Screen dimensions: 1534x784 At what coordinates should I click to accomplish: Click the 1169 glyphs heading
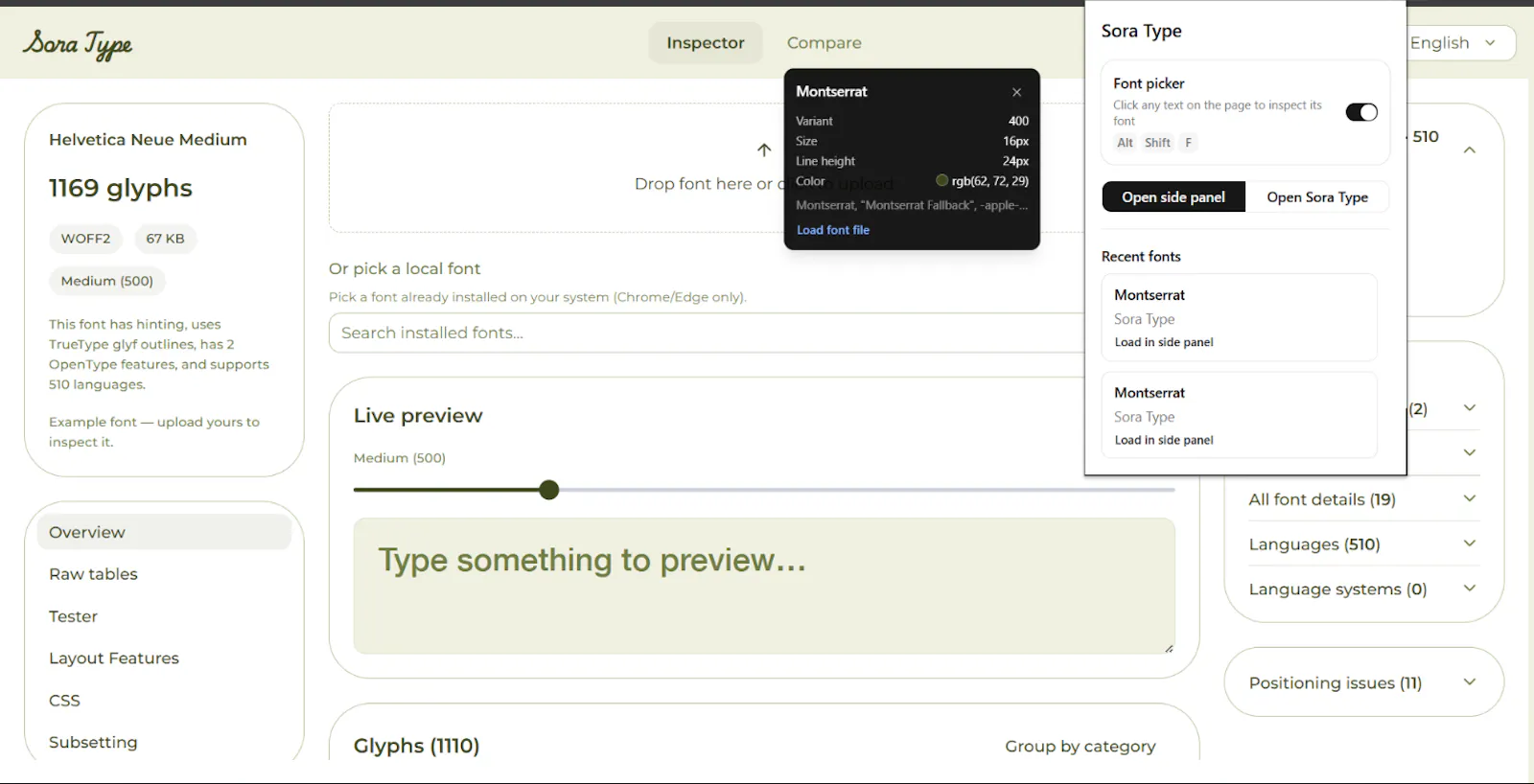point(121,188)
